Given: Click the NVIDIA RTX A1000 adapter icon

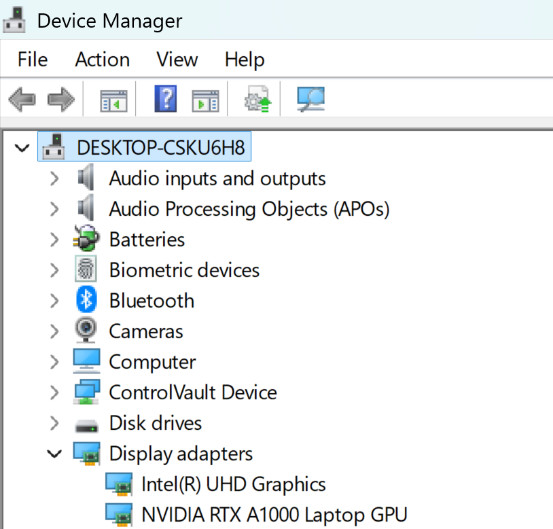Looking at the screenshot, I should coord(119,515).
